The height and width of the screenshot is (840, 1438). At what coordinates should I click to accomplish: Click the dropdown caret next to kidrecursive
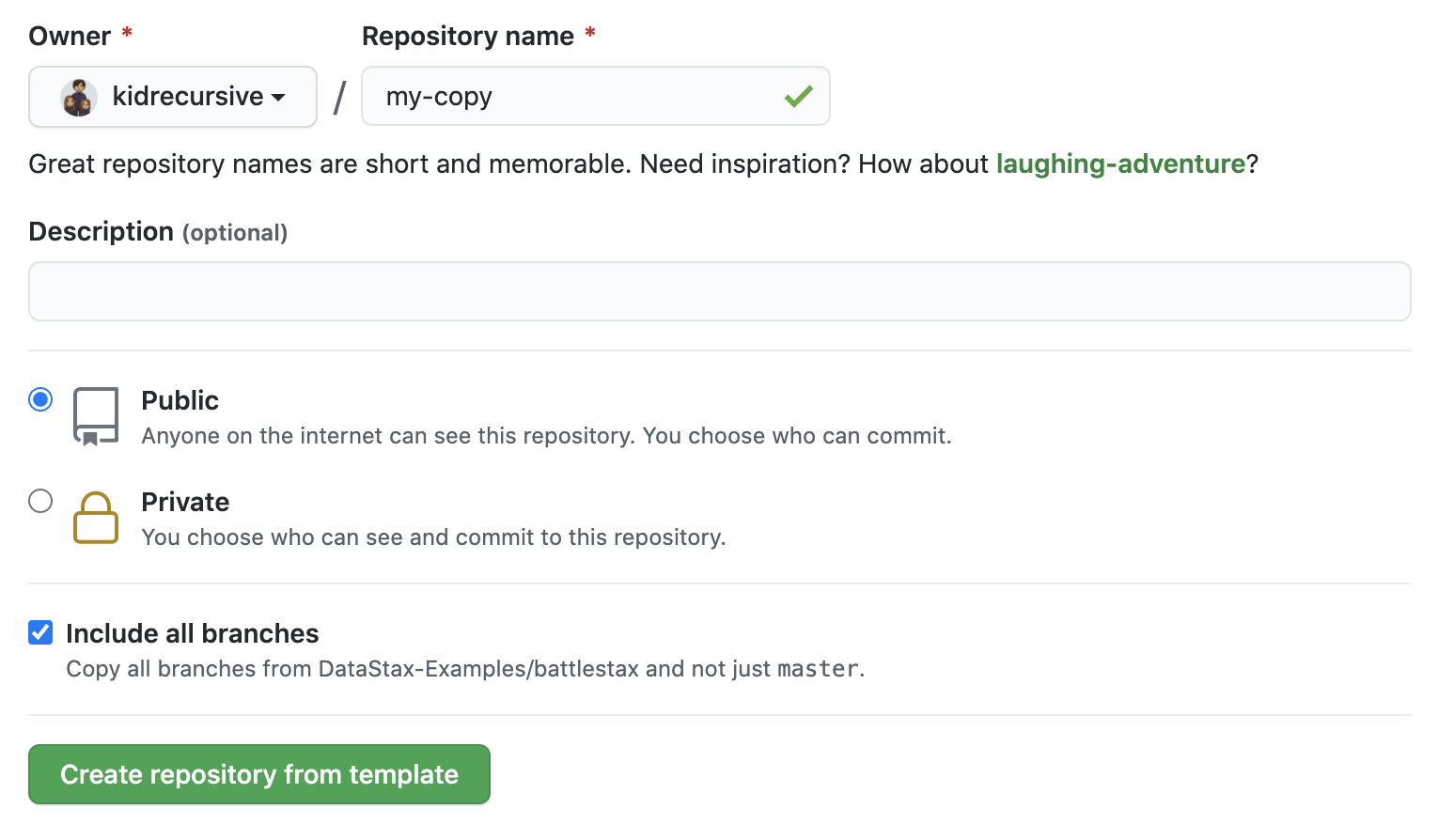[x=278, y=98]
